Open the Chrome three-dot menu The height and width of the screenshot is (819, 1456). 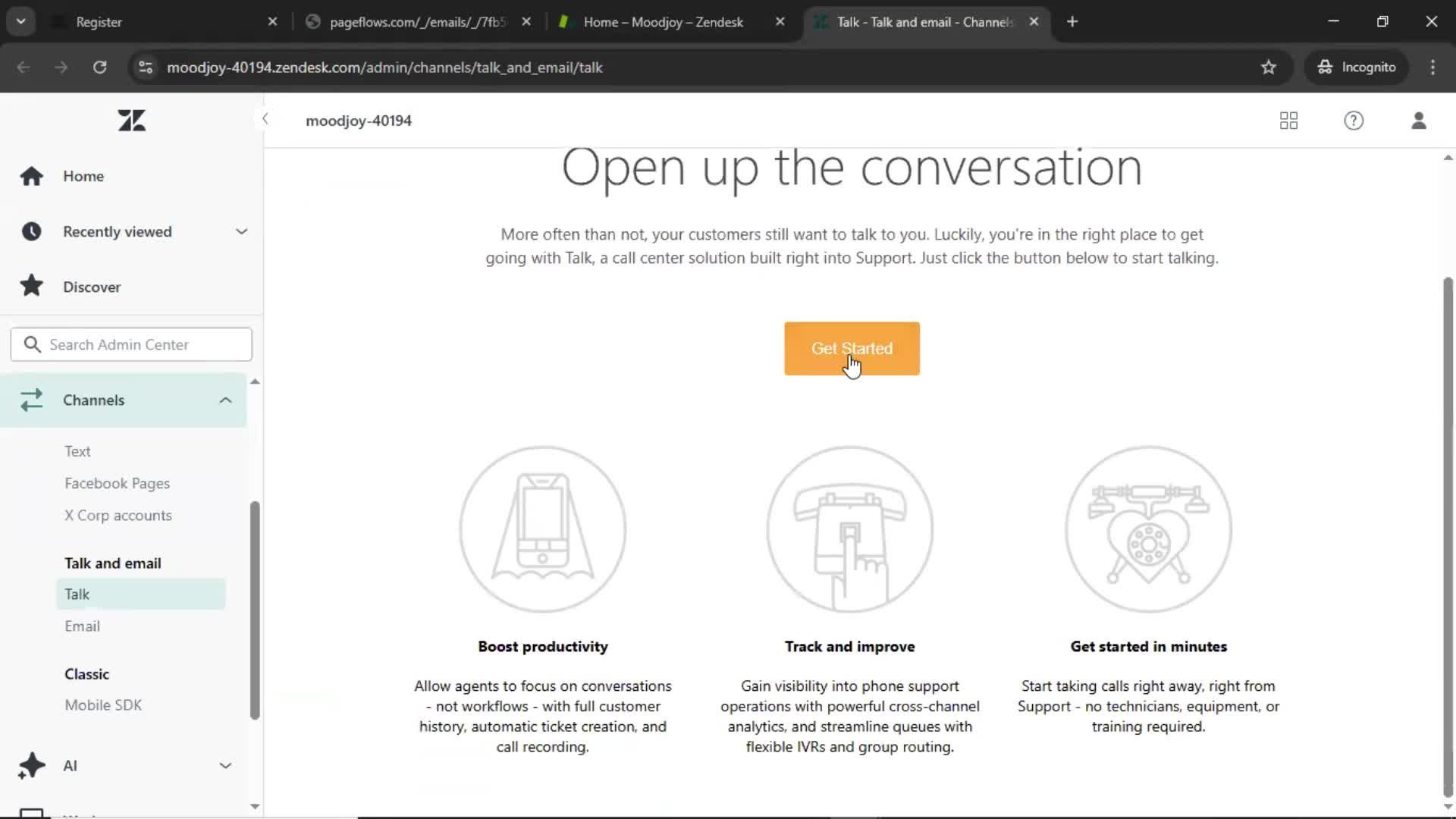[1432, 67]
